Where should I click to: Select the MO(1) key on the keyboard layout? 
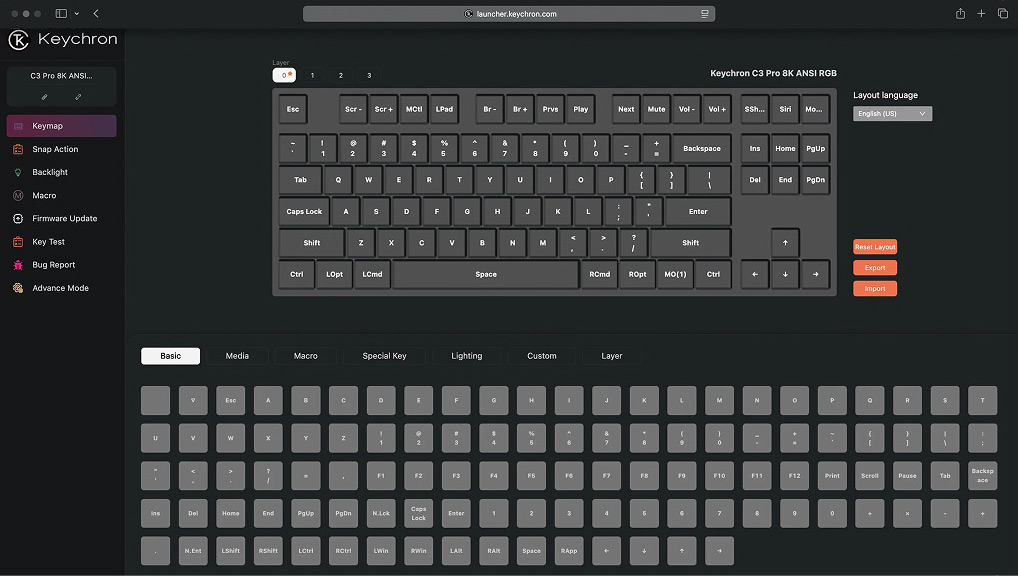click(x=675, y=274)
